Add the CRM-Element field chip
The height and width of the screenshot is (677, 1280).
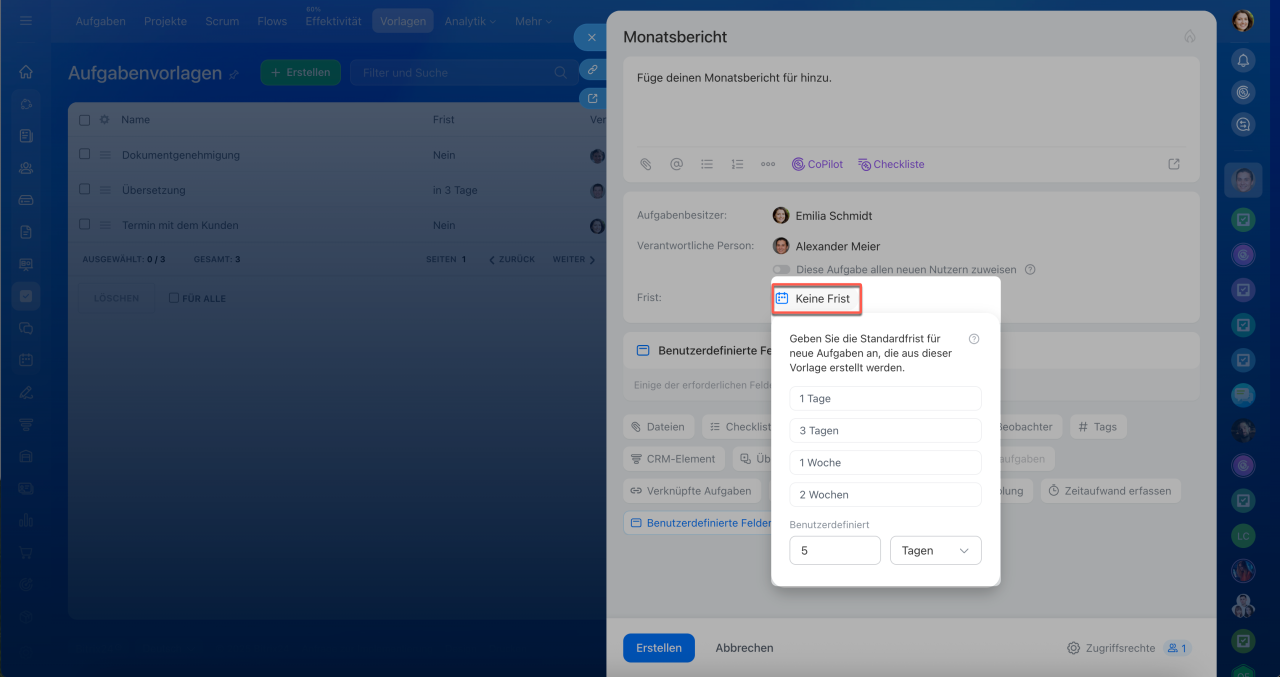[674, 458]
